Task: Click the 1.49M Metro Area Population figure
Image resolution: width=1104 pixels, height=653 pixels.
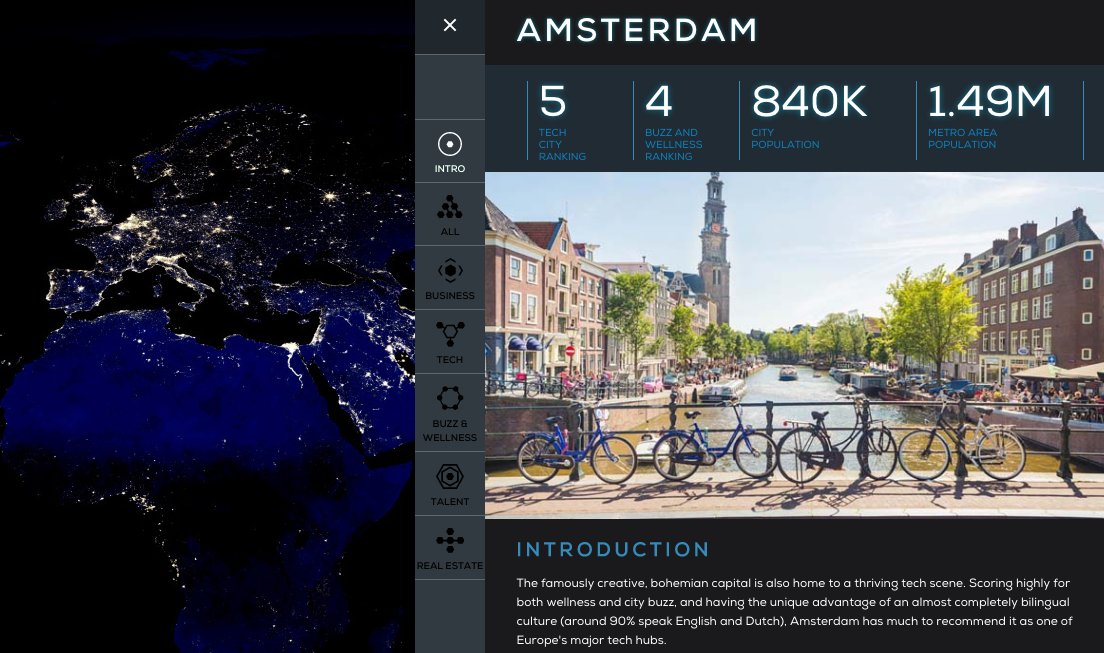Action: tap(989, 103)
